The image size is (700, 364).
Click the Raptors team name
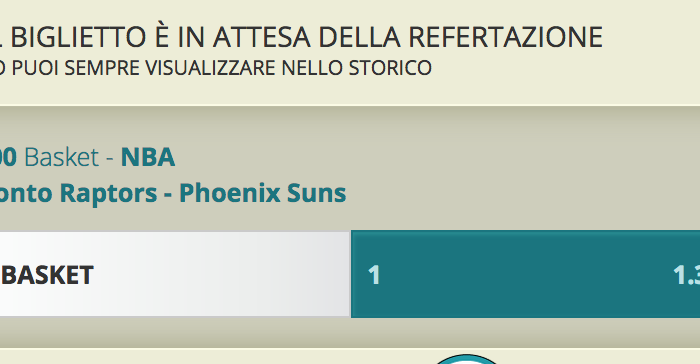[x=108, y=193]
